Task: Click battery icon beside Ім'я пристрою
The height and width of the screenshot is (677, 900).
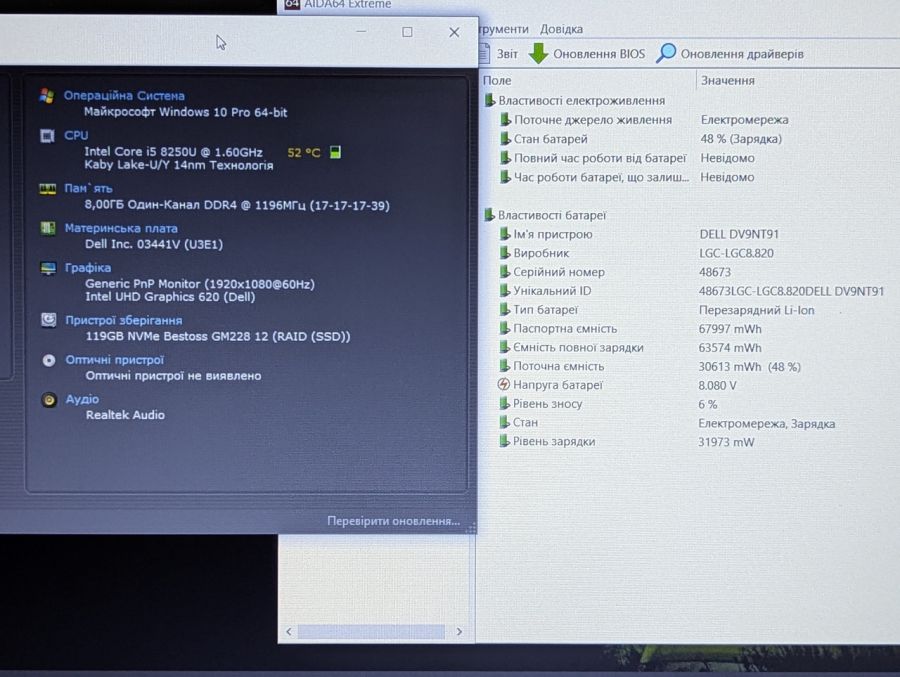Action: point(504,234)
